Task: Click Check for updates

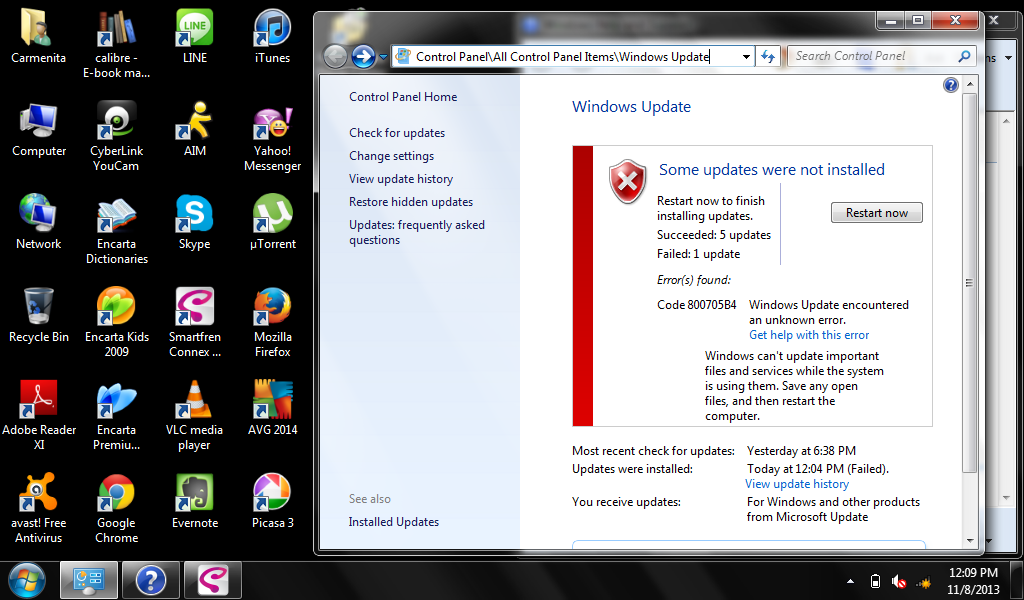Action: point(397,133)
